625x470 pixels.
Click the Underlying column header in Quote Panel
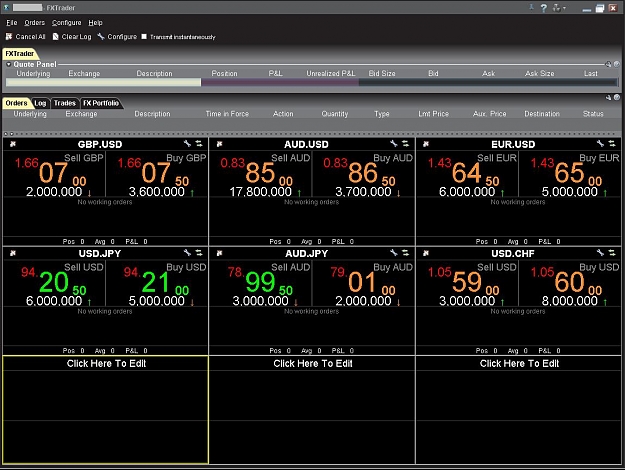coord(33,73)
